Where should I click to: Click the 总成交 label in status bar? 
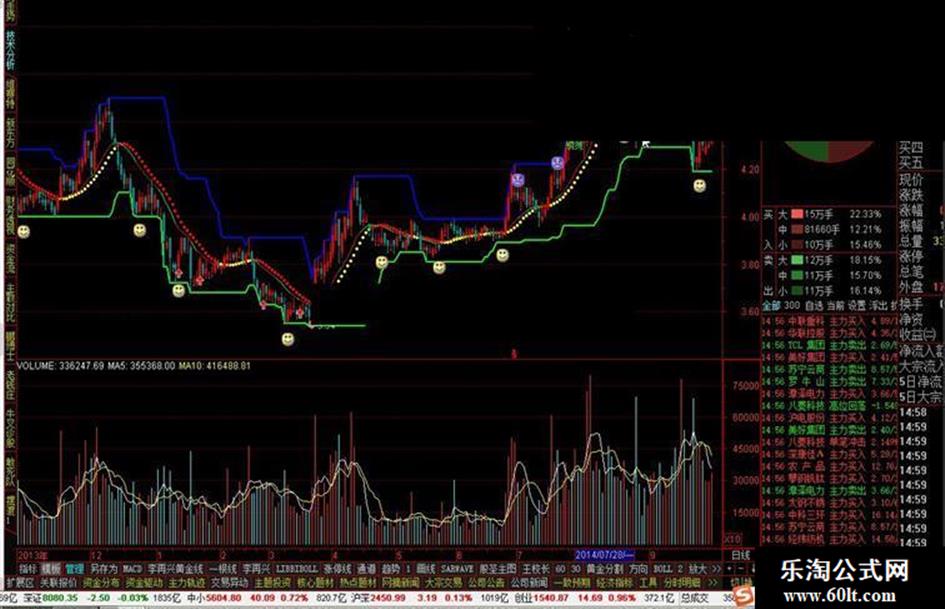click(x=694, y=598)
